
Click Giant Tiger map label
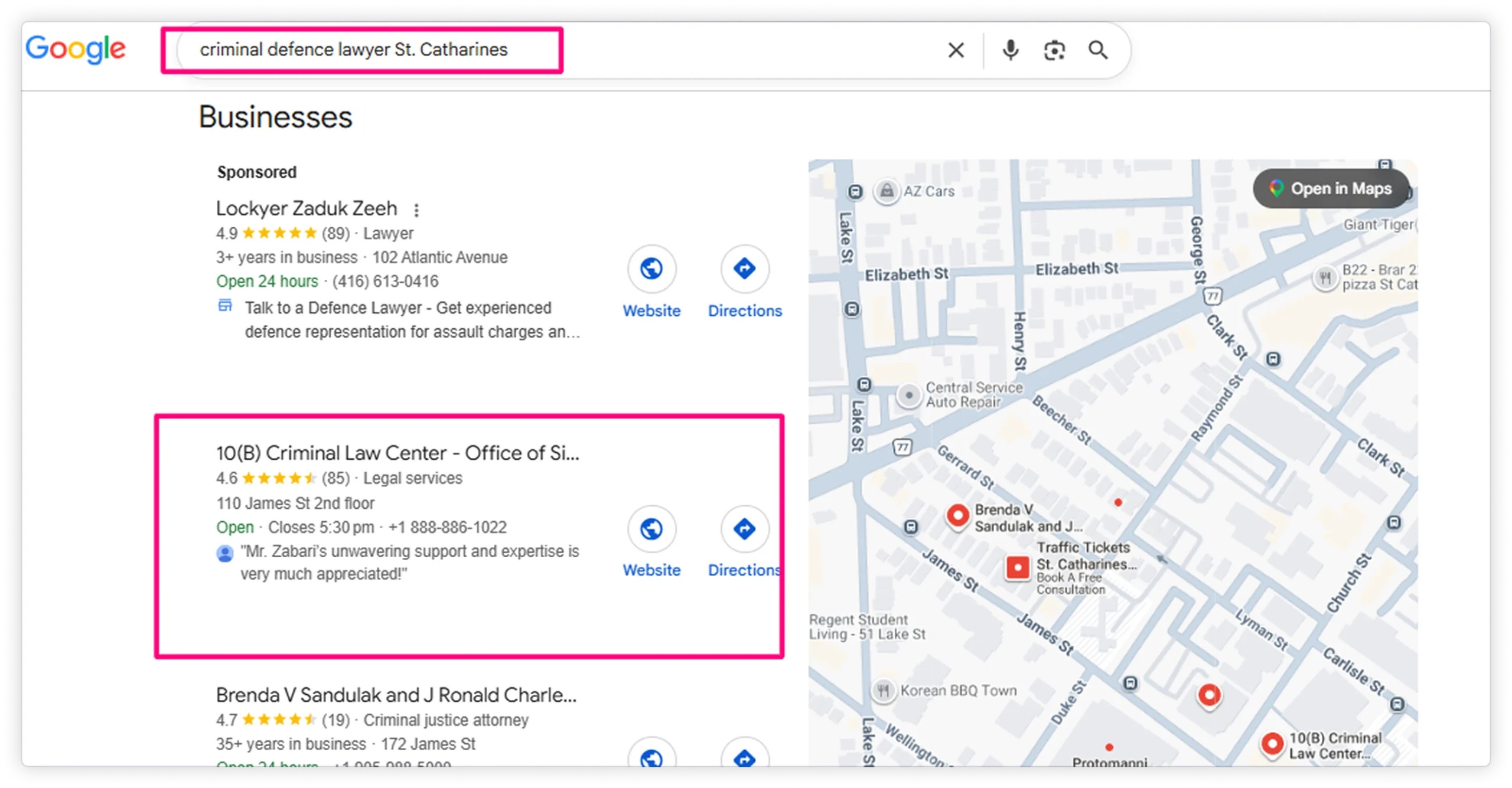1379,225
